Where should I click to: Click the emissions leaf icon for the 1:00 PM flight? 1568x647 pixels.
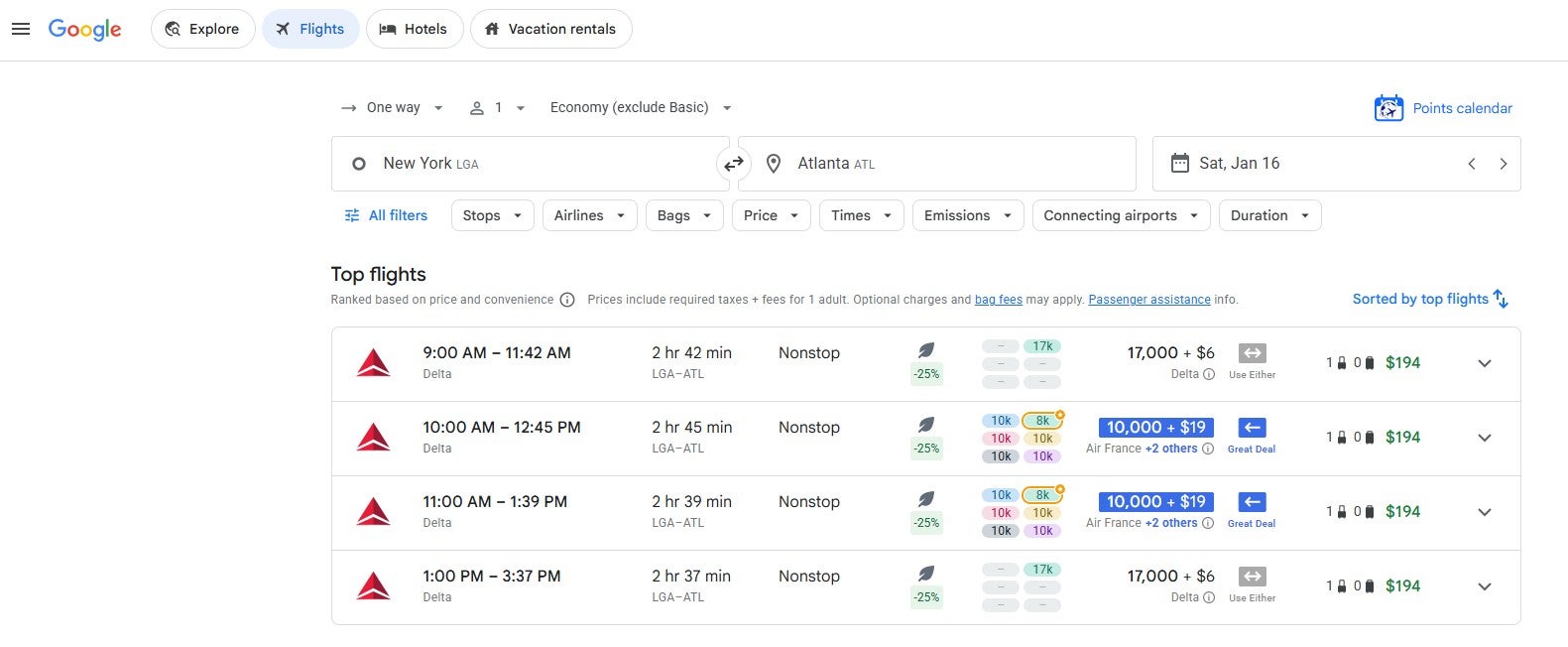point(926,574)
